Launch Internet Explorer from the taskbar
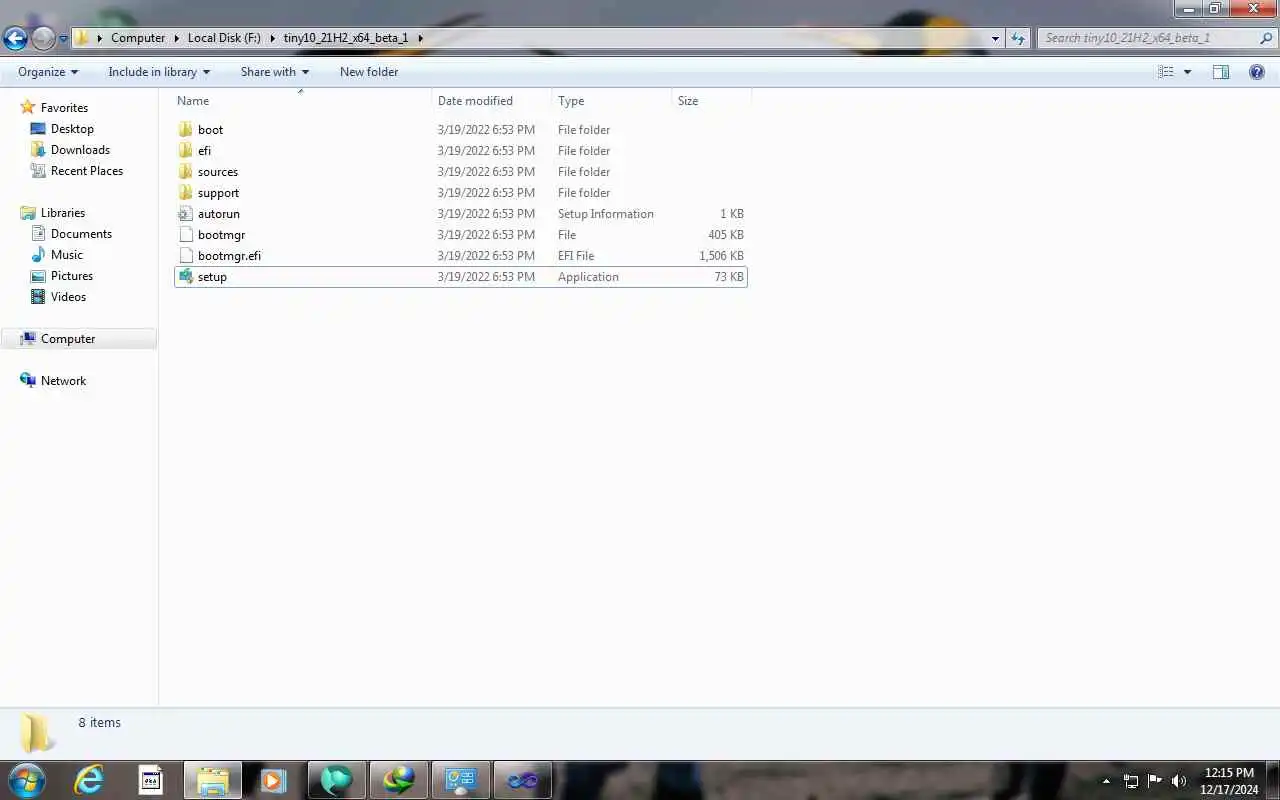This screenshot has width=1280, height=800. pyautogui.click(x=89, y=780)
